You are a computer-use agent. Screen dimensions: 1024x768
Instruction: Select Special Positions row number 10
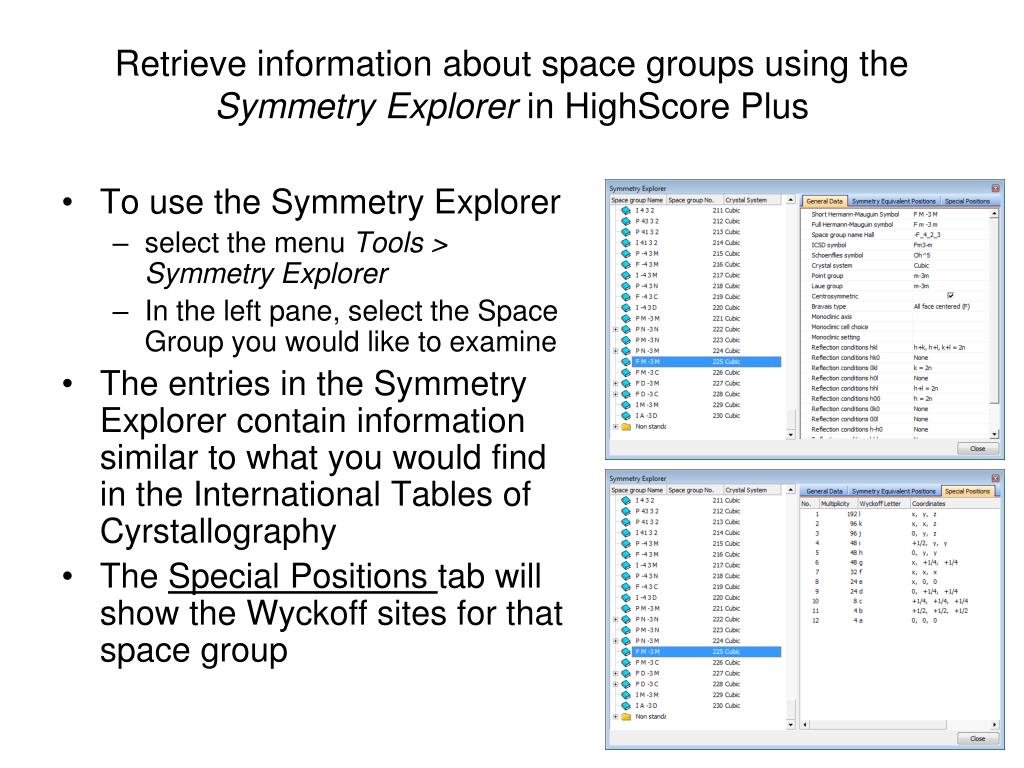(x=899, y=601)
